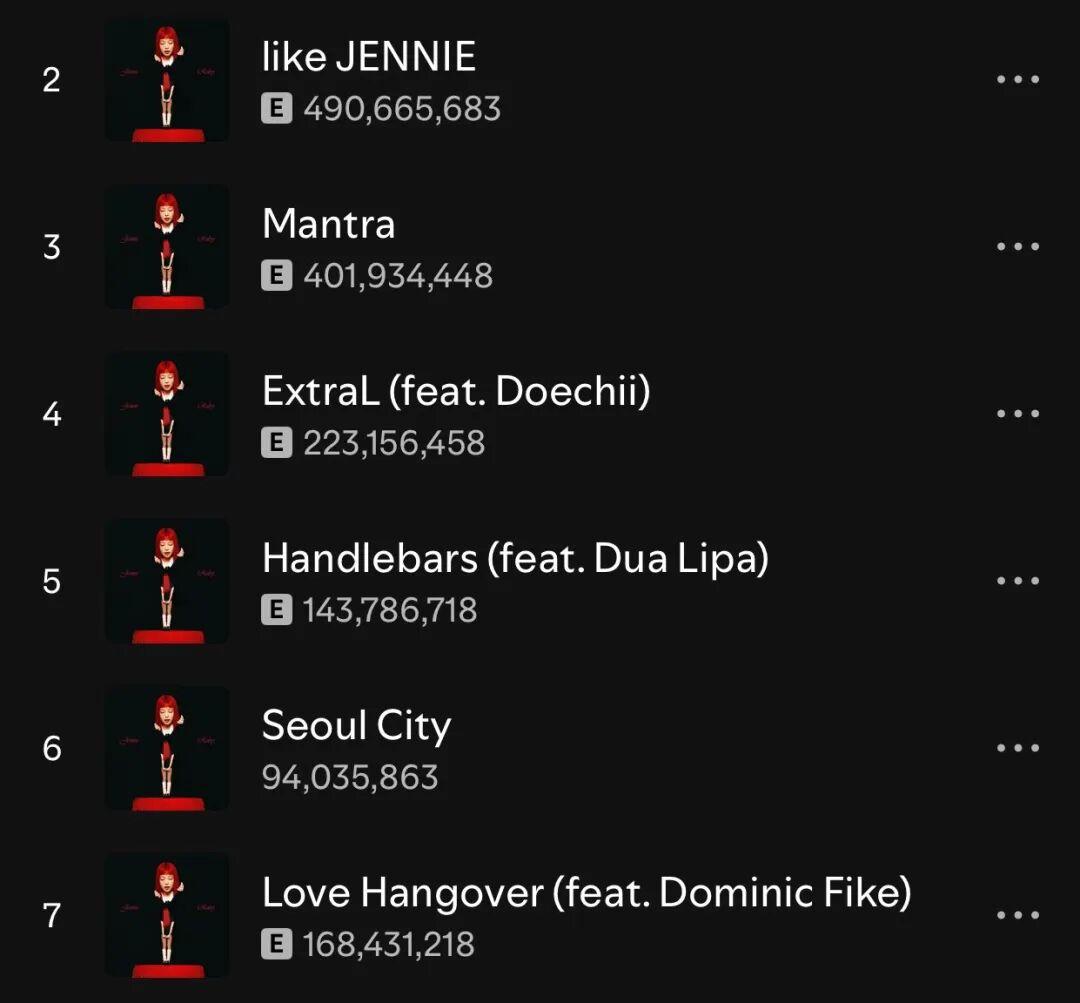
Task: Select Handlebars (feat. Dua Lipa) title
Action: [x=515, y=559]
